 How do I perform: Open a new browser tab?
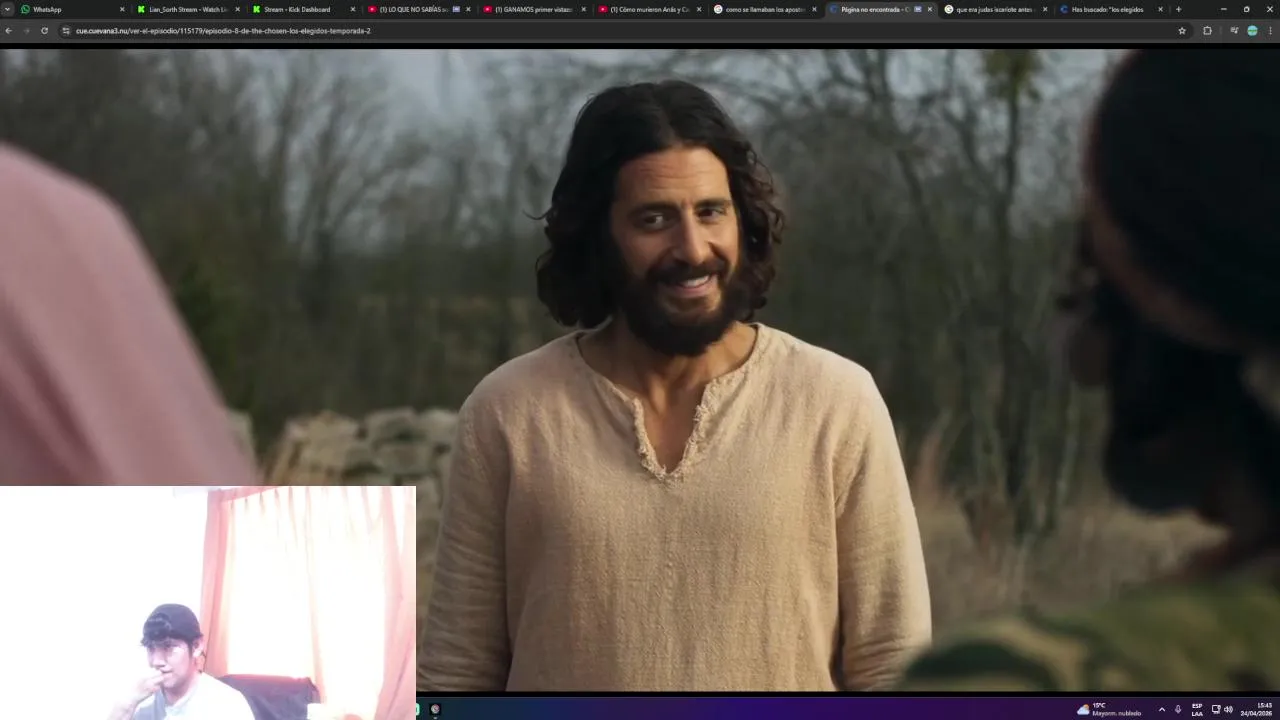1178,9
